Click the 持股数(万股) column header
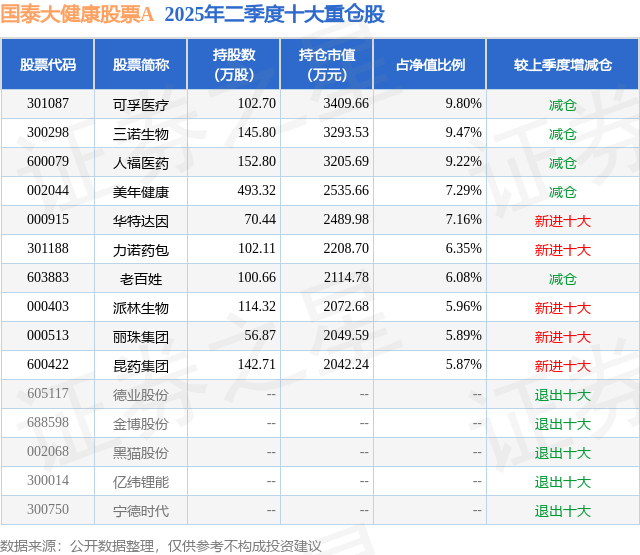Image resolution: width=640 pixels, height=555 pixels. [x=234, y=64]
